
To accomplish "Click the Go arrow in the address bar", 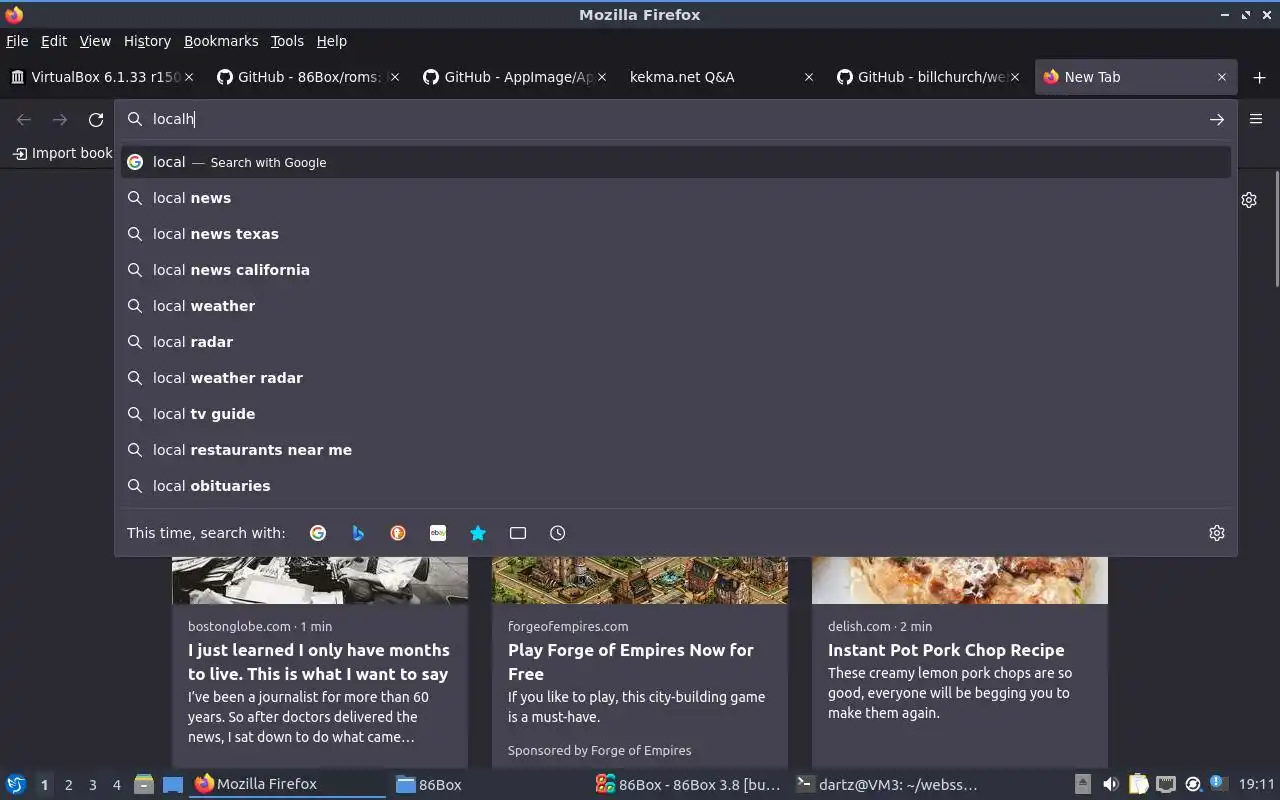I will point(1217,119).
